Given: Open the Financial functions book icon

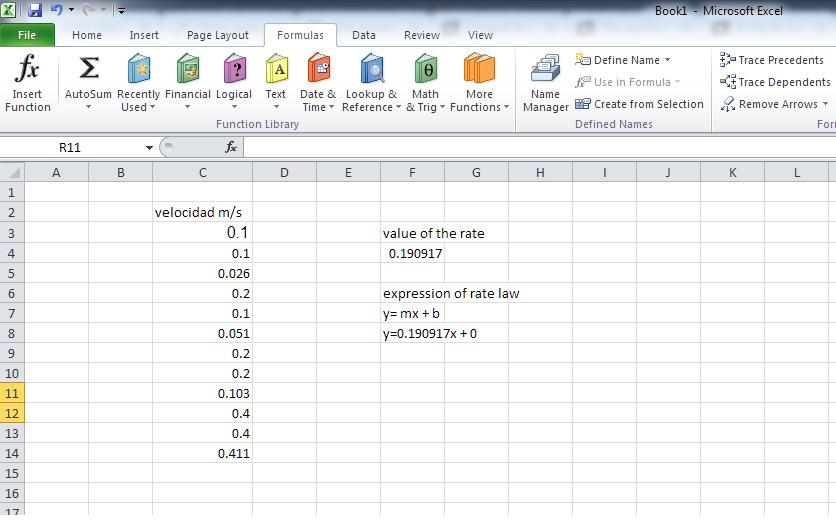Looking at the screenshot, I should 188,68.
